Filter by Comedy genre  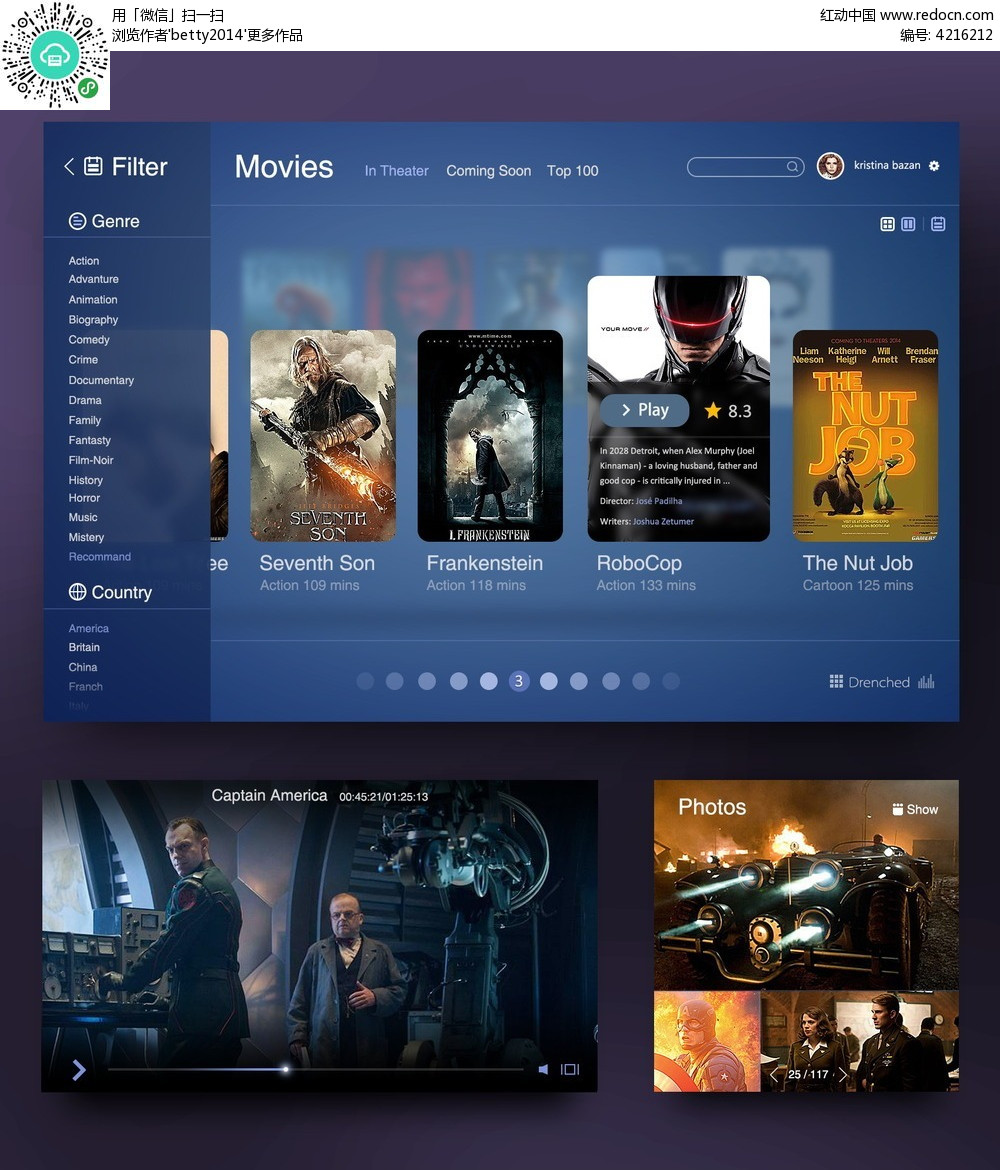coord(89,340)
